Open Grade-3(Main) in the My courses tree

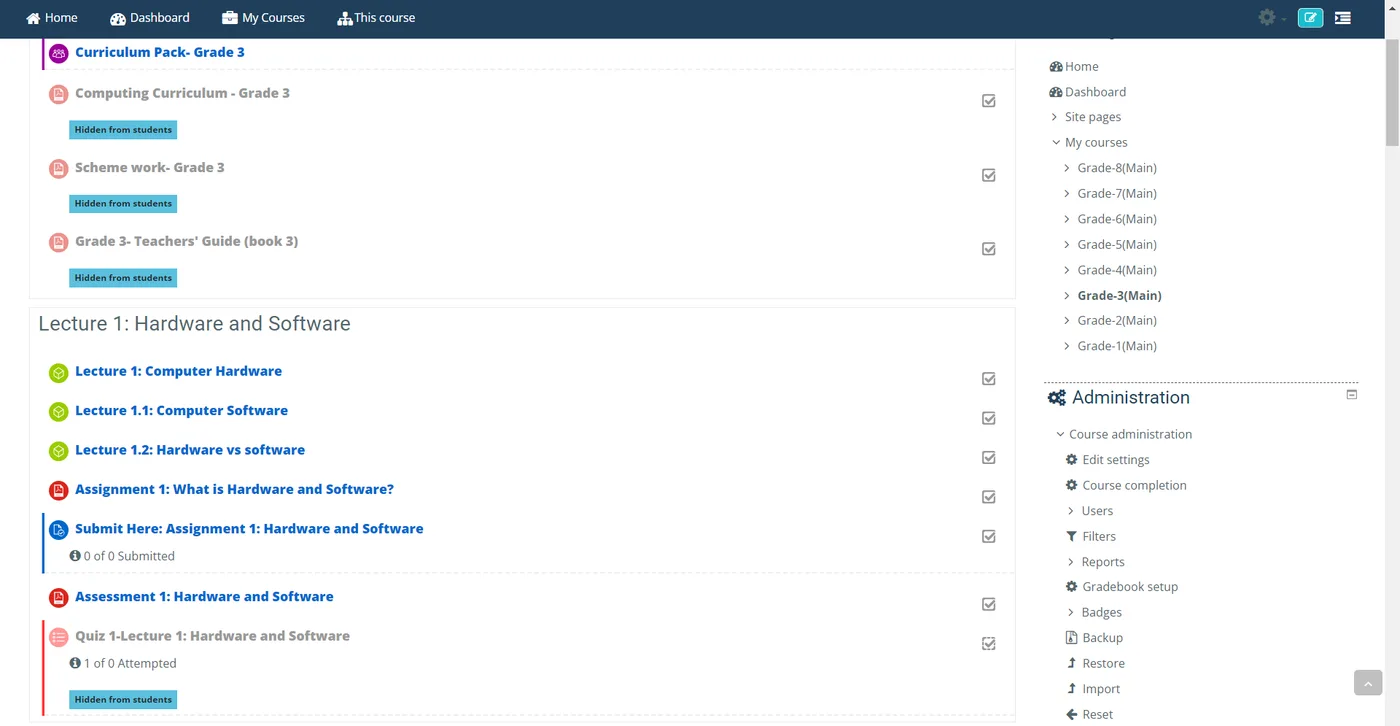point(1119,296)
